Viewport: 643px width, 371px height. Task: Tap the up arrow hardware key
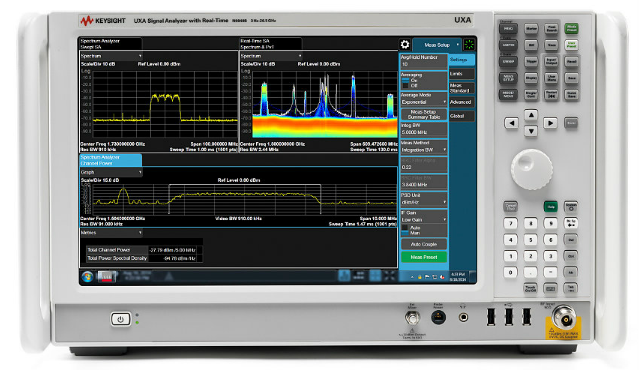coord(531,115)
